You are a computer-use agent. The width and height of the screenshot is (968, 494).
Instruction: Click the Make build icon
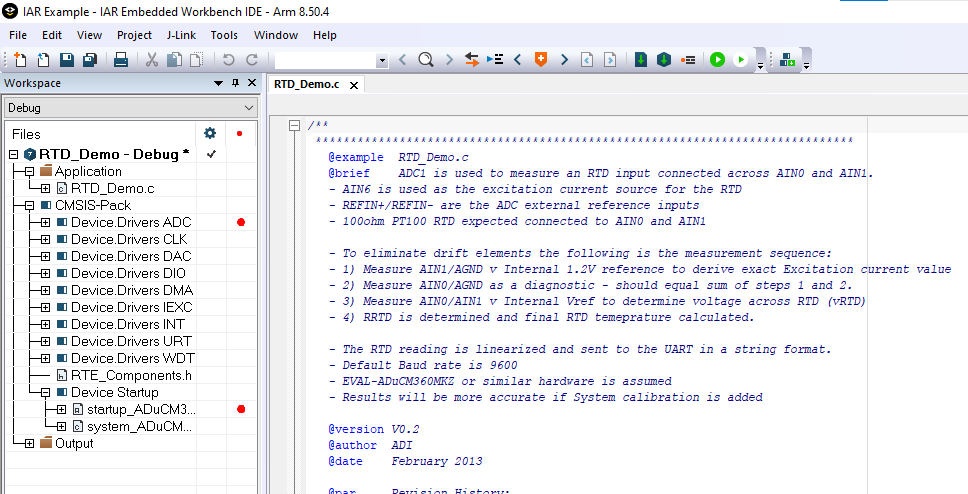click(x=664, y=60)
